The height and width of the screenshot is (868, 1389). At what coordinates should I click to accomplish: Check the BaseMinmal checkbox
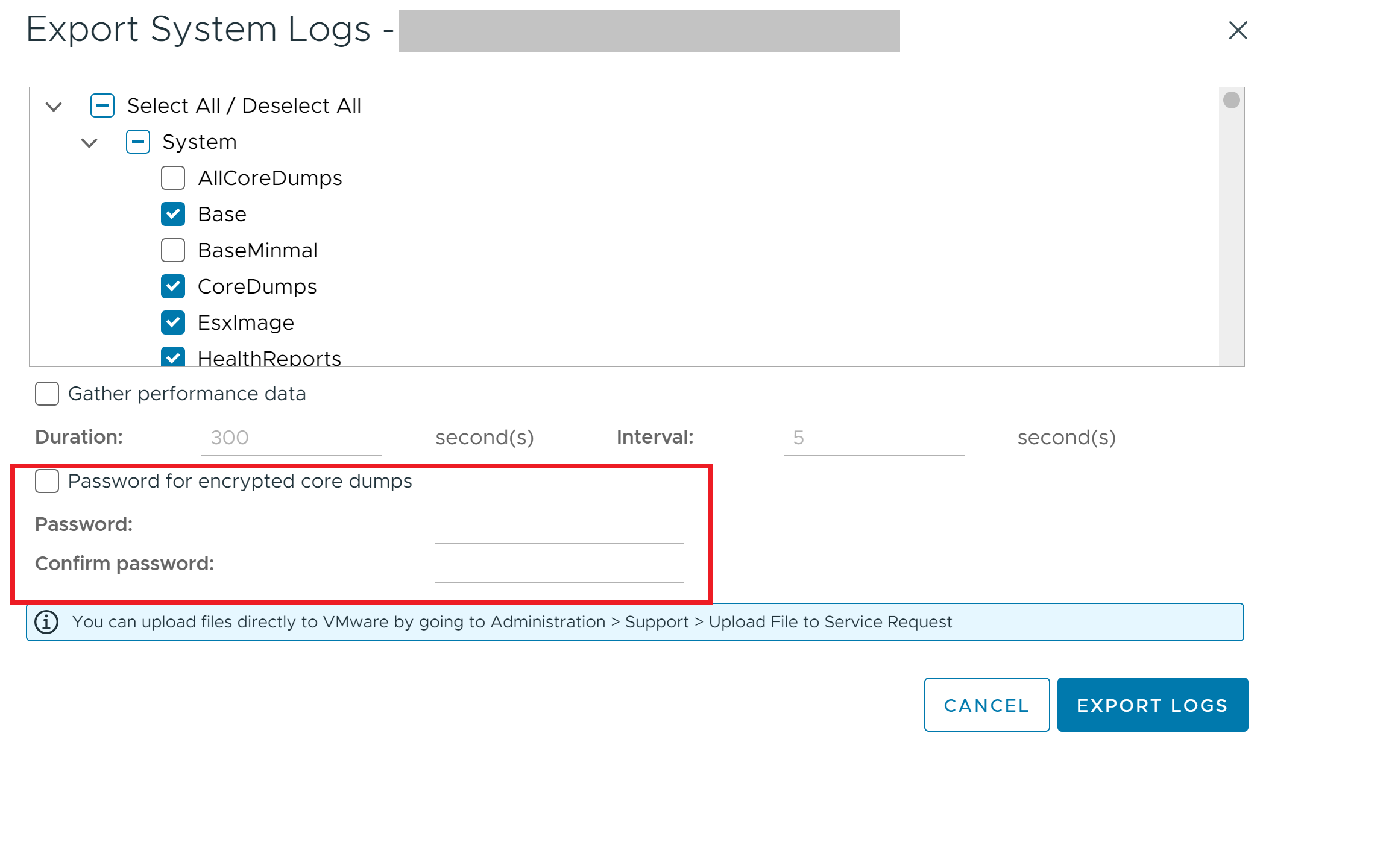pyautogui.click(x=173, y=250)
